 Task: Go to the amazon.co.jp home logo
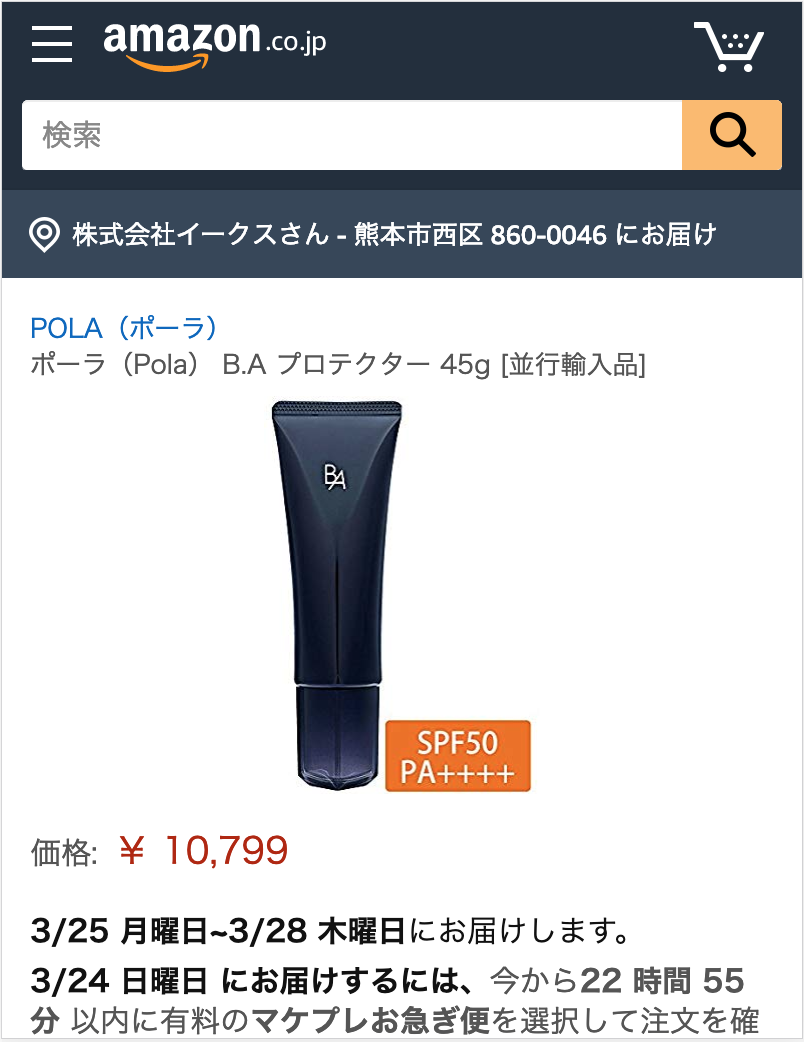coord(215,45)
